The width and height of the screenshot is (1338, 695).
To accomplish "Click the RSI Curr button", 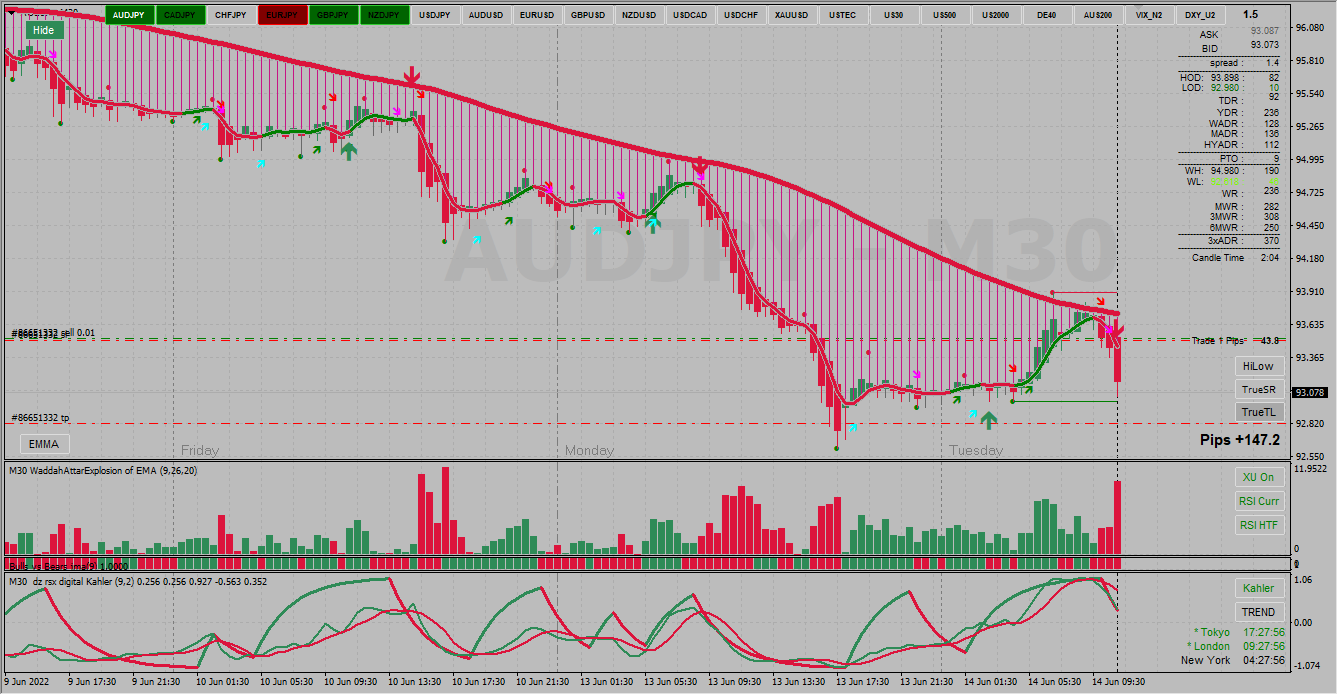I will [x=1258, y=501].
